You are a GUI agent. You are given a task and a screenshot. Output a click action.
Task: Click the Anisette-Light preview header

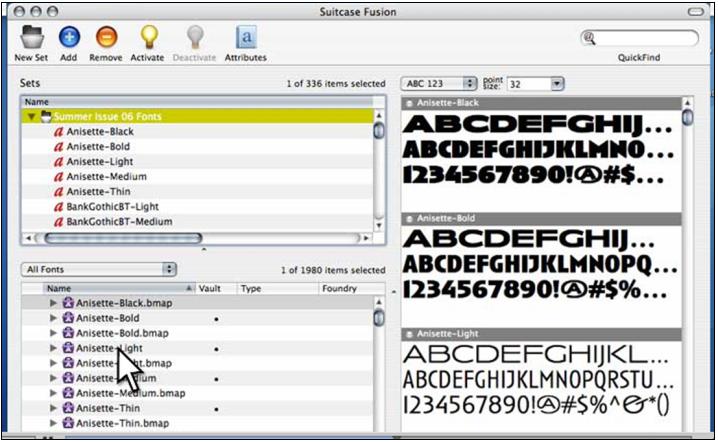(x=541, y=334)
